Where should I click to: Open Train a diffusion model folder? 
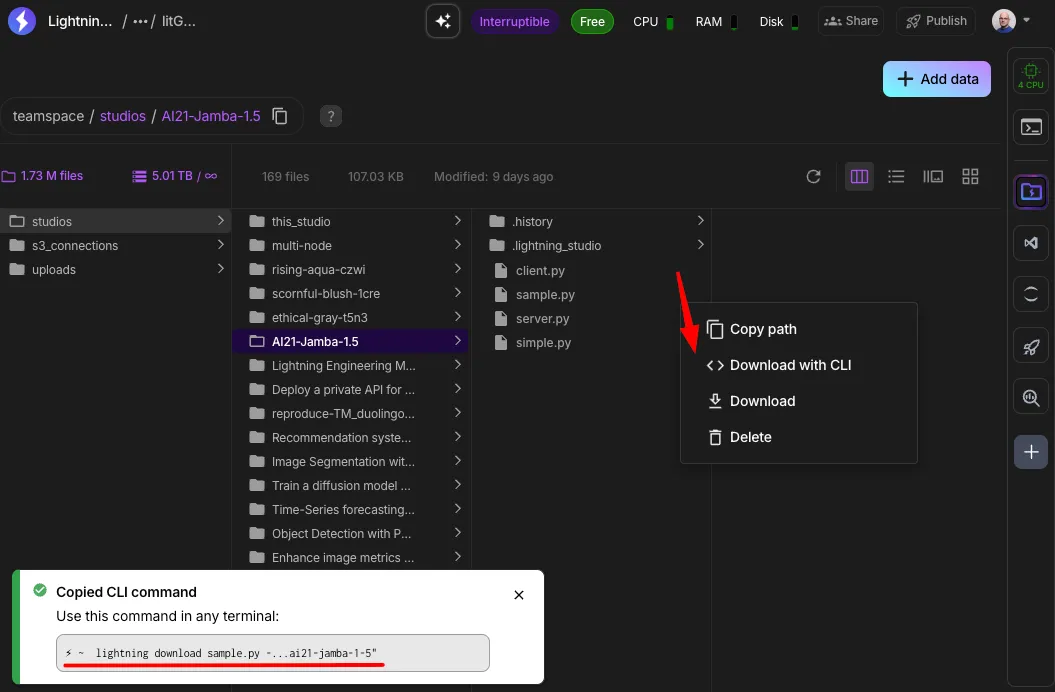pyautogui.click(x=351, y=485)
